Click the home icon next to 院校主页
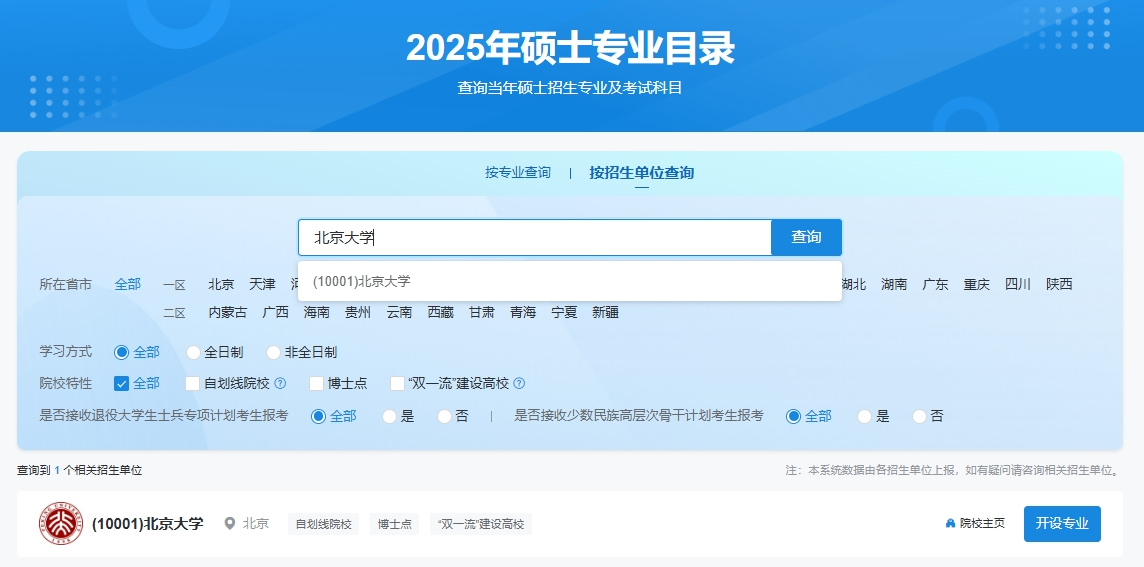The width and height of the screenshot is (1144, 567). 950,524
